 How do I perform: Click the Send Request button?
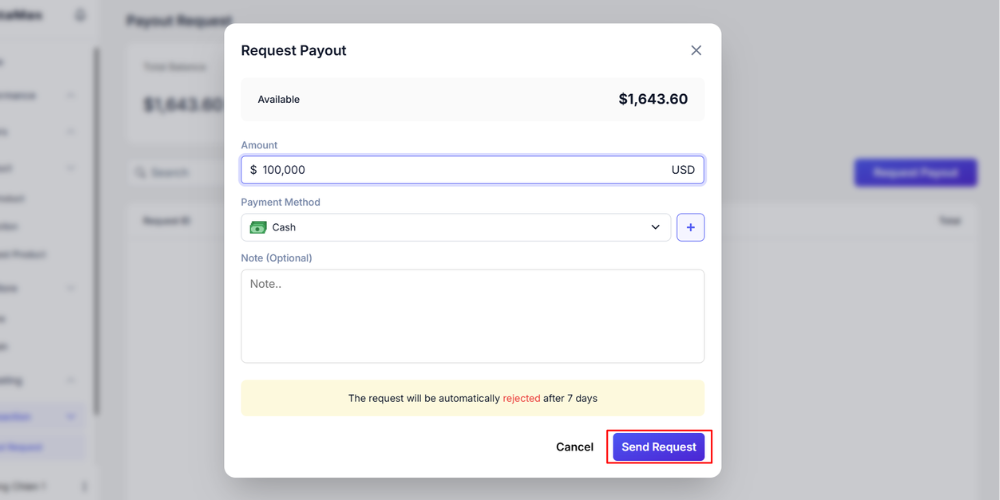pyautogui.click(x=659, y=447)
